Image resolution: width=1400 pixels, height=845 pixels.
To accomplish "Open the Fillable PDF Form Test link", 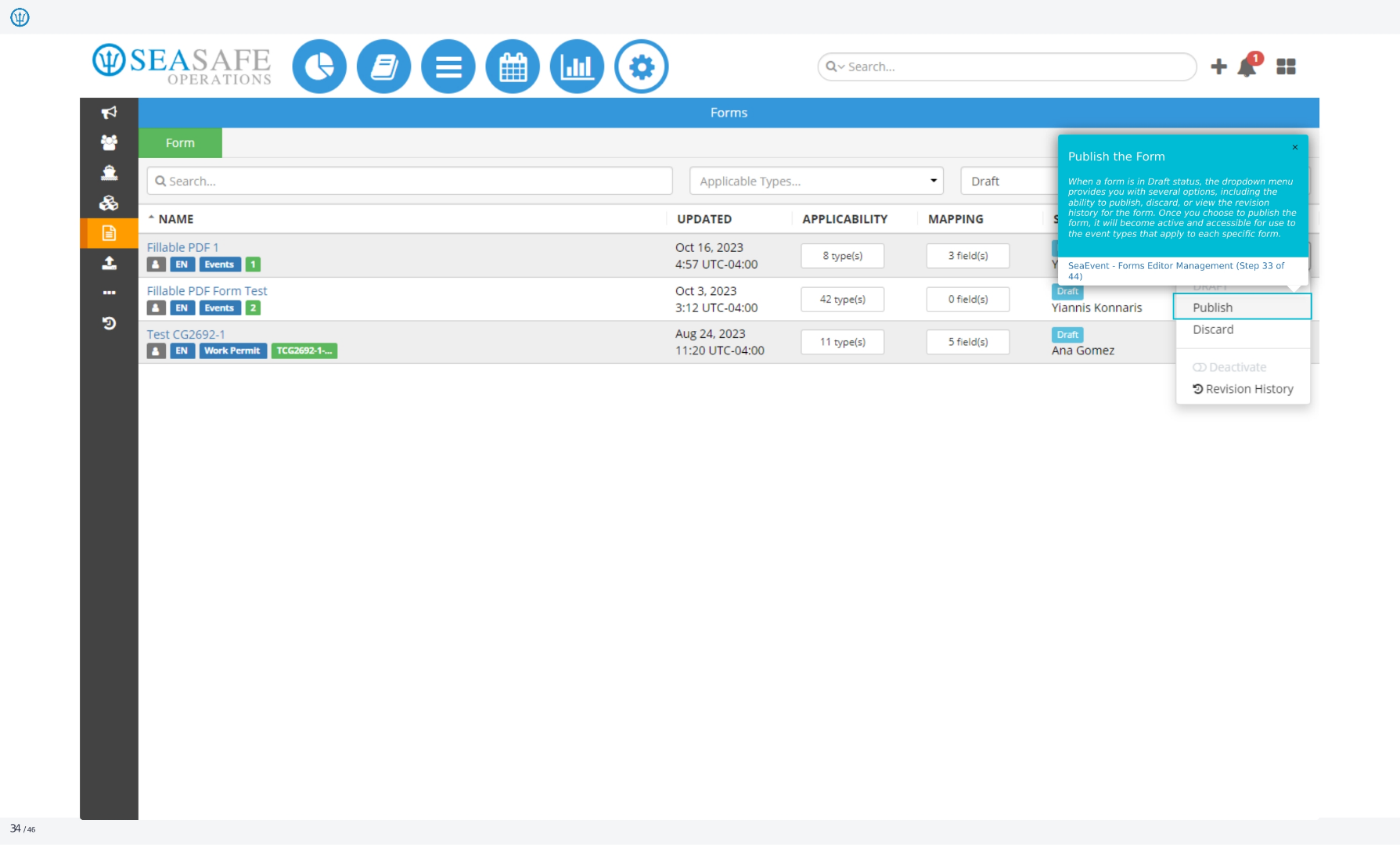I will [x=207, y=291].
